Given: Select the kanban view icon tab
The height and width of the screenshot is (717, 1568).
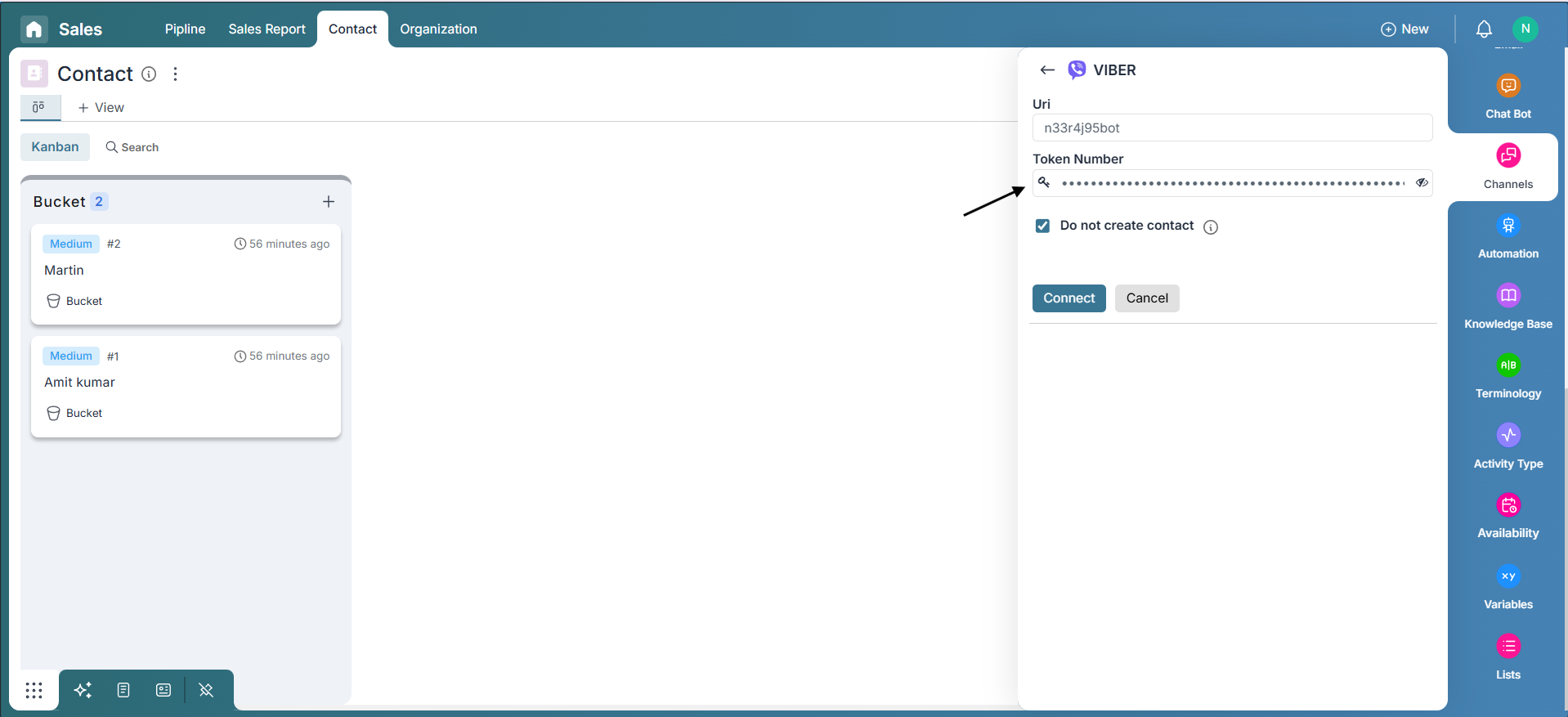Looking at the screenshot, I should [x=39, y=107].
